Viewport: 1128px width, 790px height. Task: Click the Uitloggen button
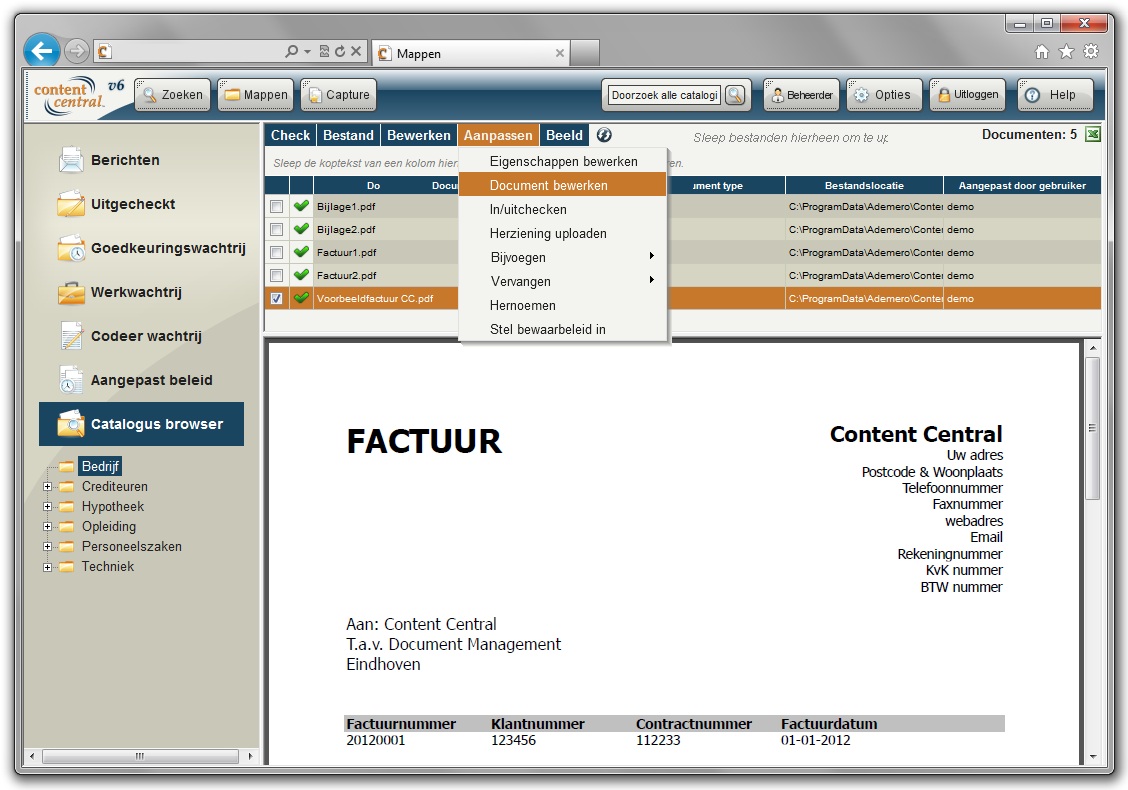pyautogui.click(x=967, y=95)
